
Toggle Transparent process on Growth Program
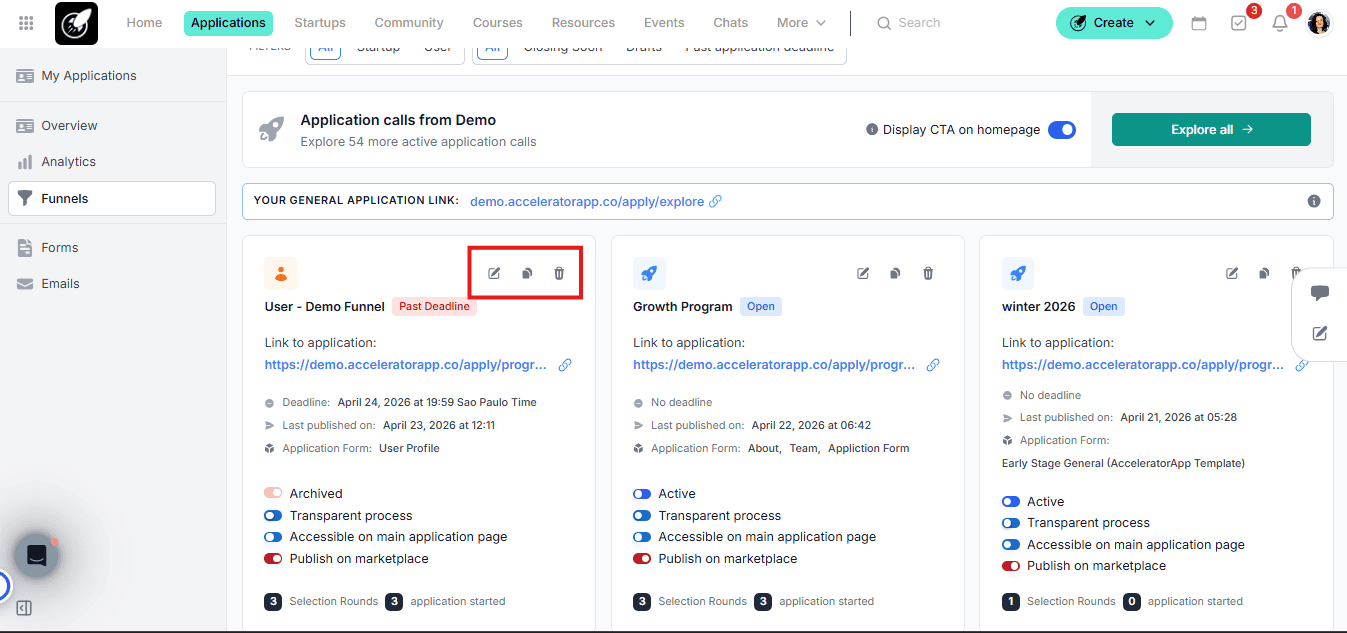[x=642, y=515]
